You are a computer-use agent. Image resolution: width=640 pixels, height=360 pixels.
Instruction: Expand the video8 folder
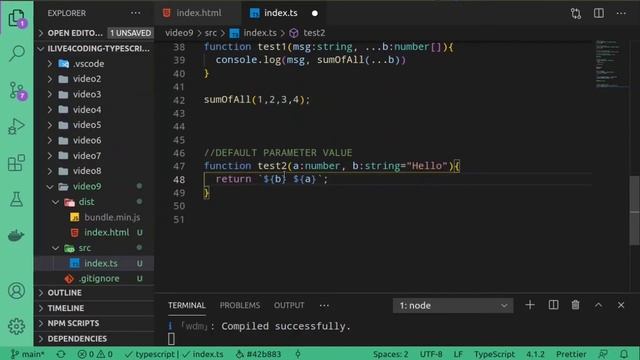pos(94,171)
